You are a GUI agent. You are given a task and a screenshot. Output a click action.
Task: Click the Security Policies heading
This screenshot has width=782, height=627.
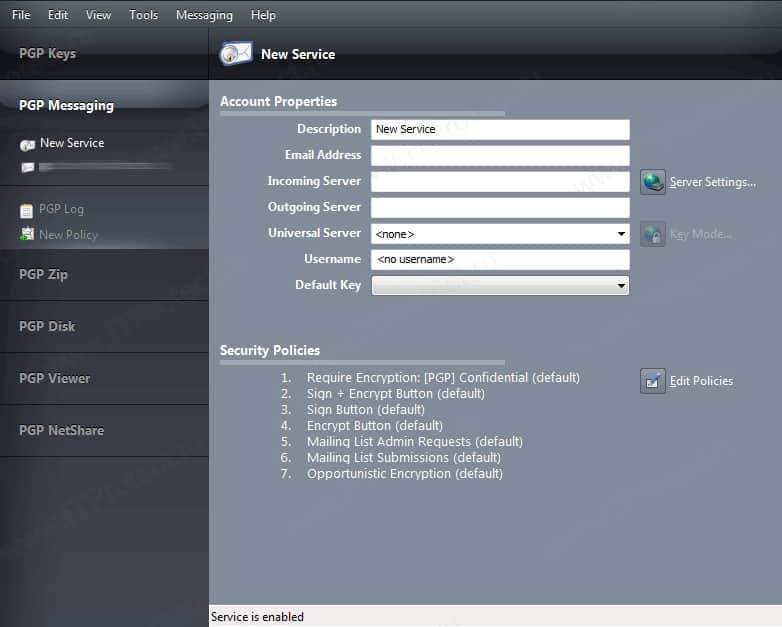[270, 350]
